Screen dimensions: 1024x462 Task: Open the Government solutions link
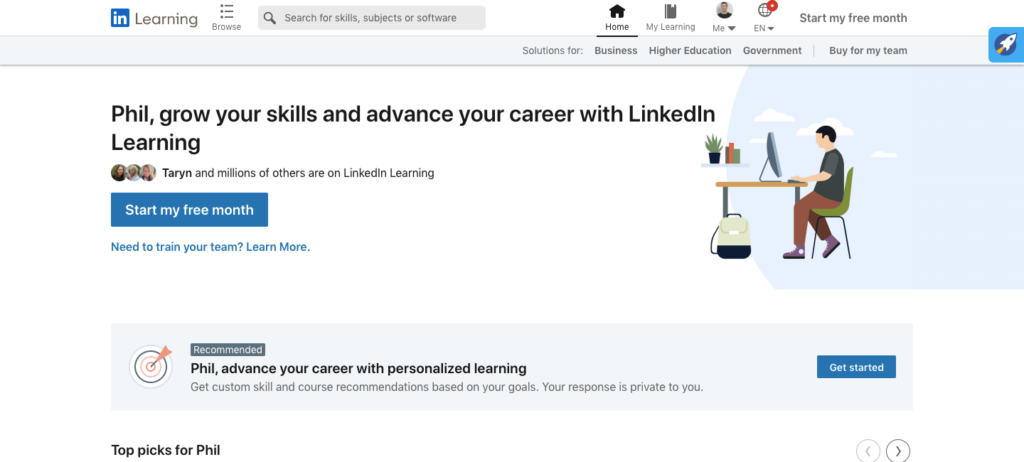[x=772, y=51]
